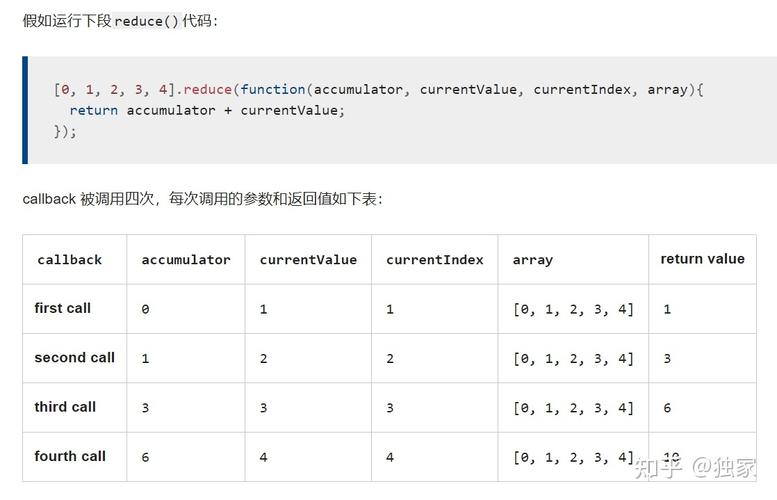777x500 pixels.
Task: Select the 'third call' row label
Action: [65, 407]
